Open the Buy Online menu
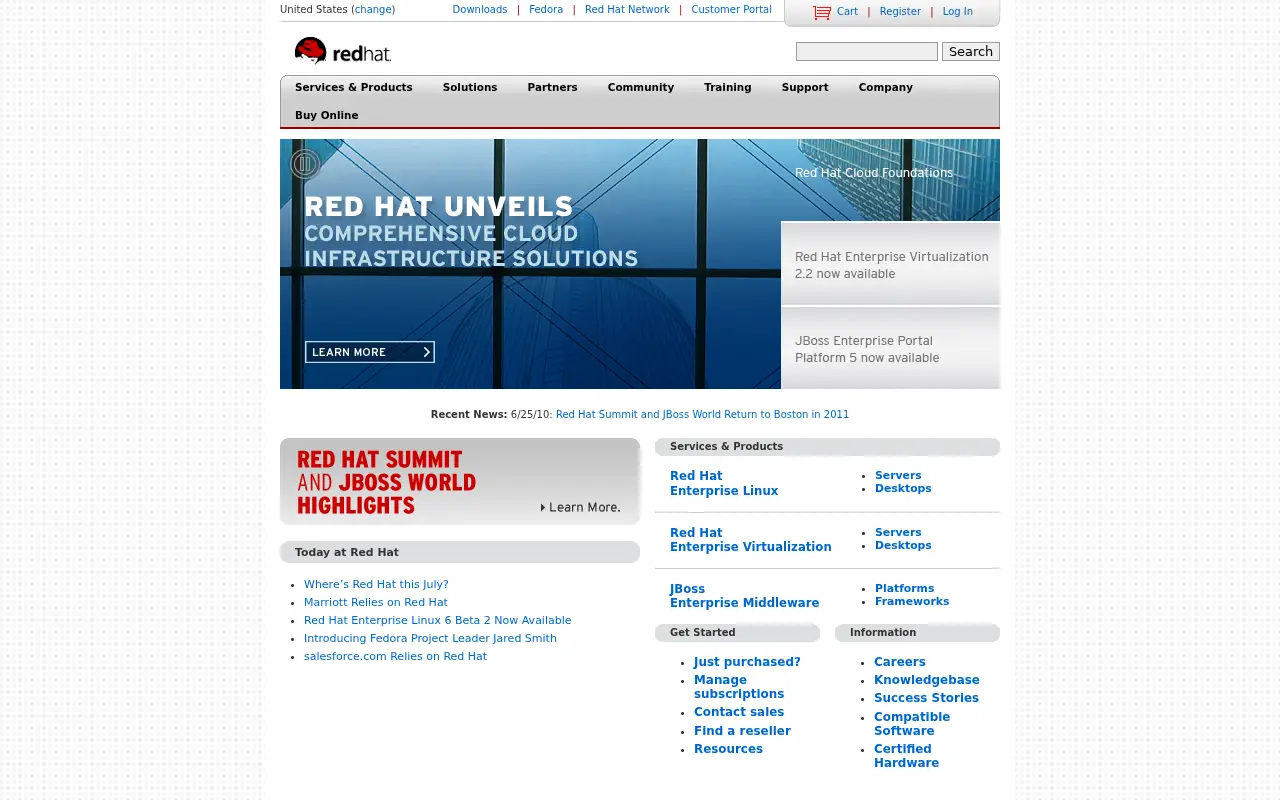 click(326, 116)
